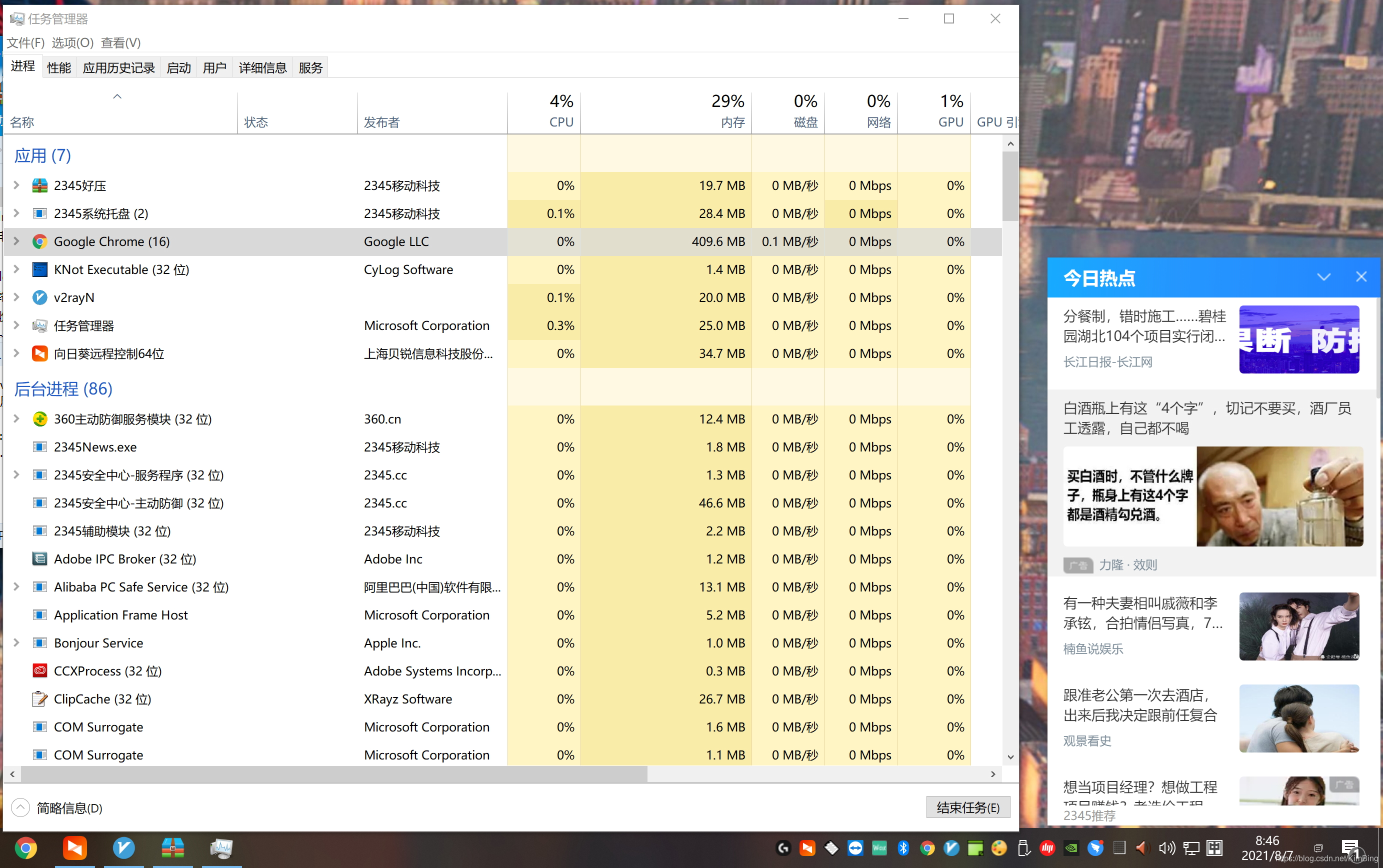This screenshot has width=1383, height=868.
Task: Expand the Bonjour Service row
Action: (16, 643)
